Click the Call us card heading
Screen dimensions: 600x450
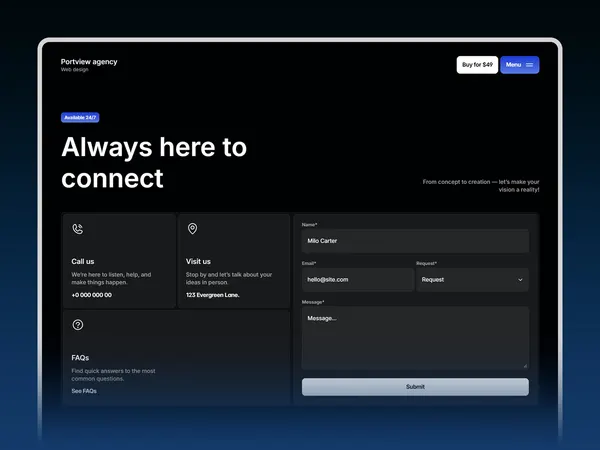click(x=83, y=261)
